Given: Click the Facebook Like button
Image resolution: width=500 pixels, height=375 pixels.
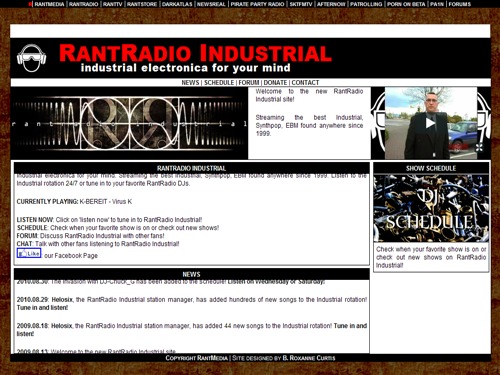Looking at the screenshot, I should click(29, 253).
